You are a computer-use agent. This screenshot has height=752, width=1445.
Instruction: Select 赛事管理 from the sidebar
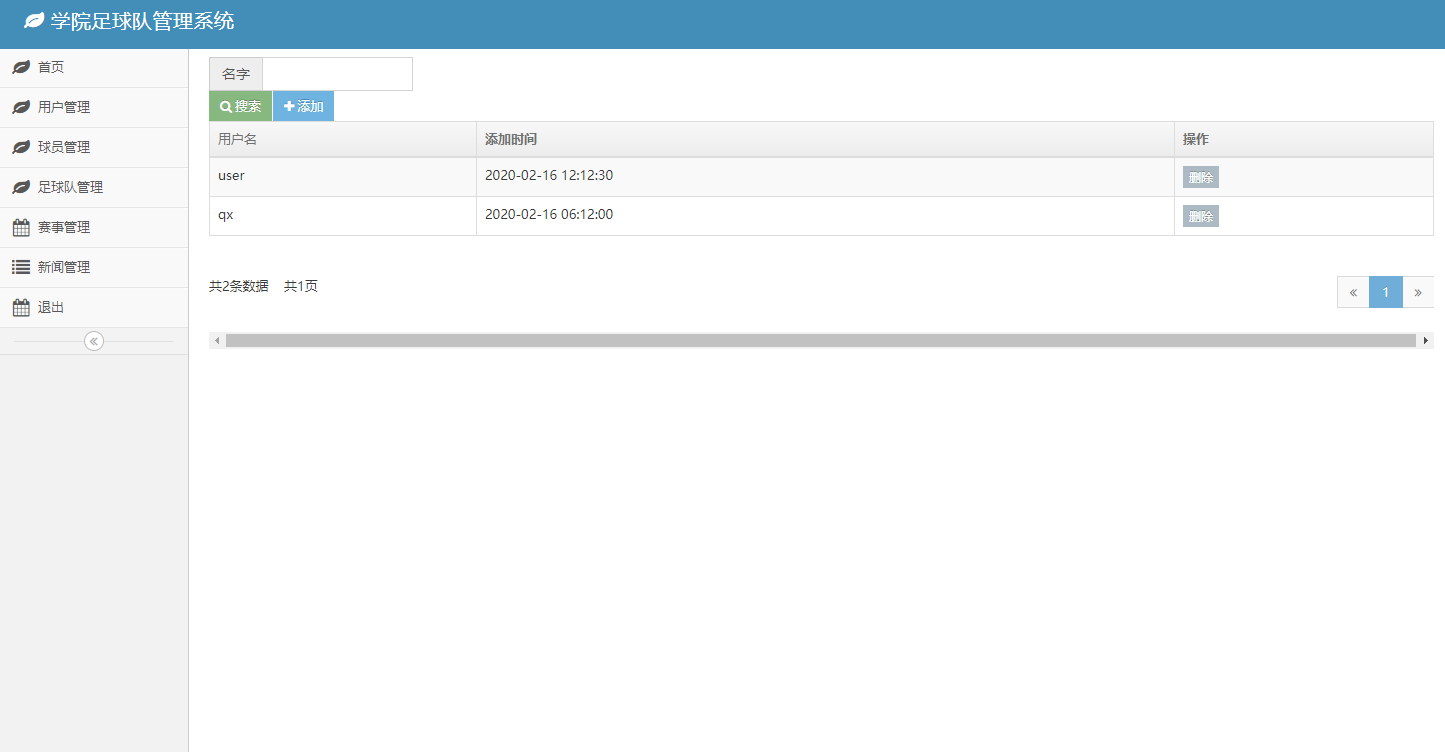(94, 227)
